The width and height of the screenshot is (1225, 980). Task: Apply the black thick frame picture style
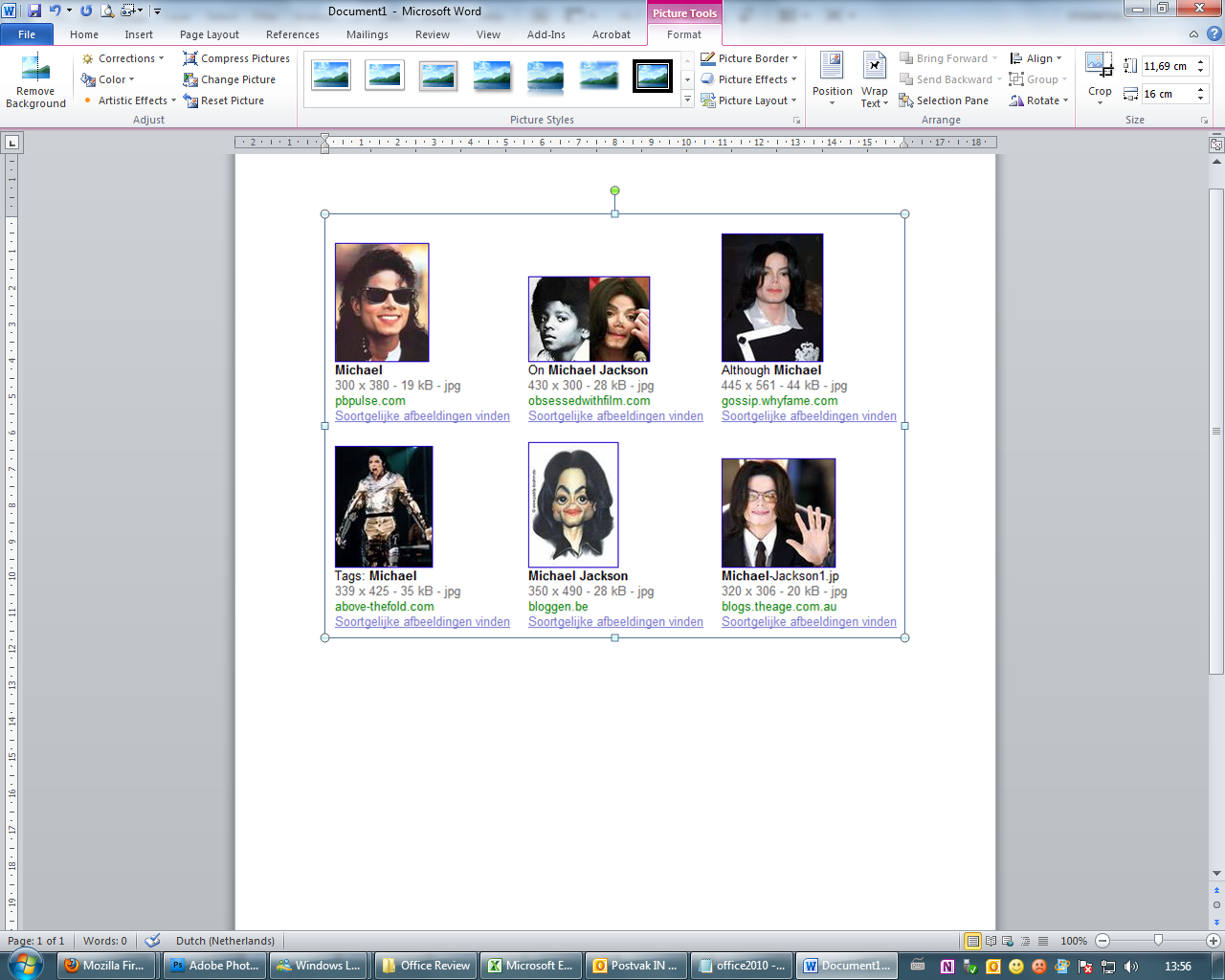(653, 76)
